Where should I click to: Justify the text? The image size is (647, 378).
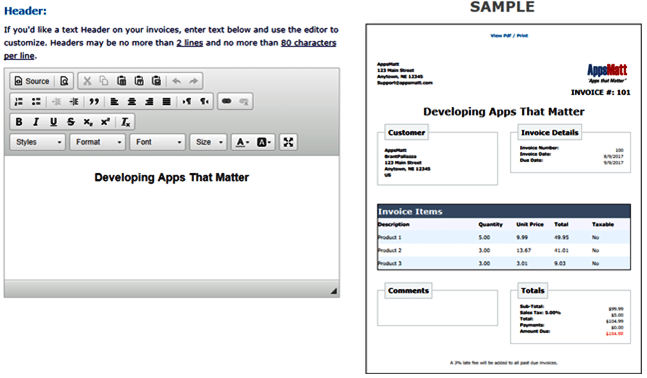(x=166, y=101)
